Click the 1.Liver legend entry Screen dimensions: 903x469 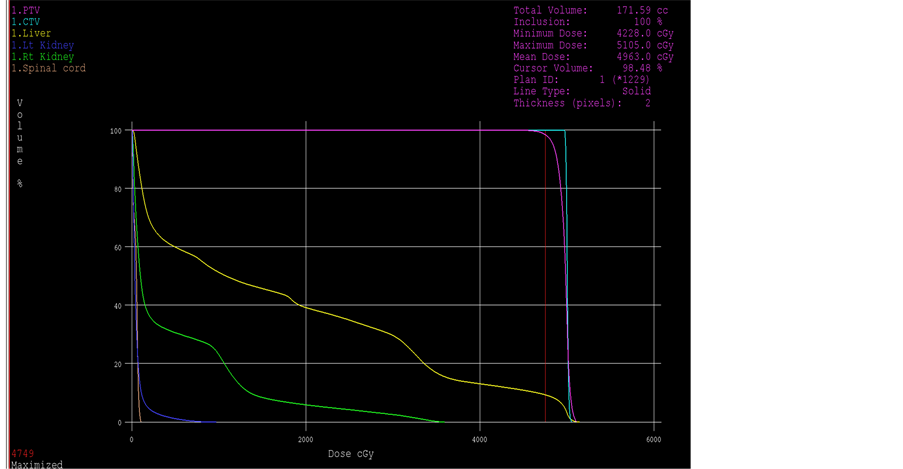tap(31, 33)
